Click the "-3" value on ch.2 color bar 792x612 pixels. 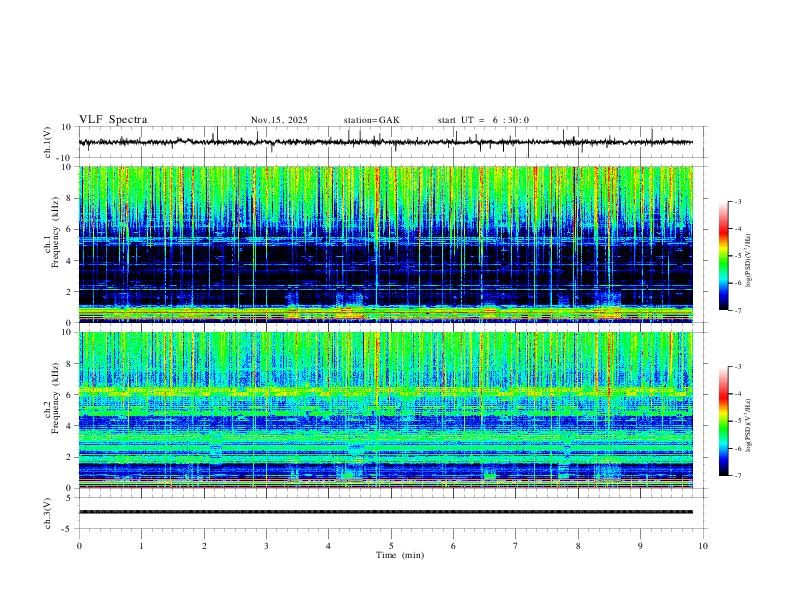click(738, 367)
